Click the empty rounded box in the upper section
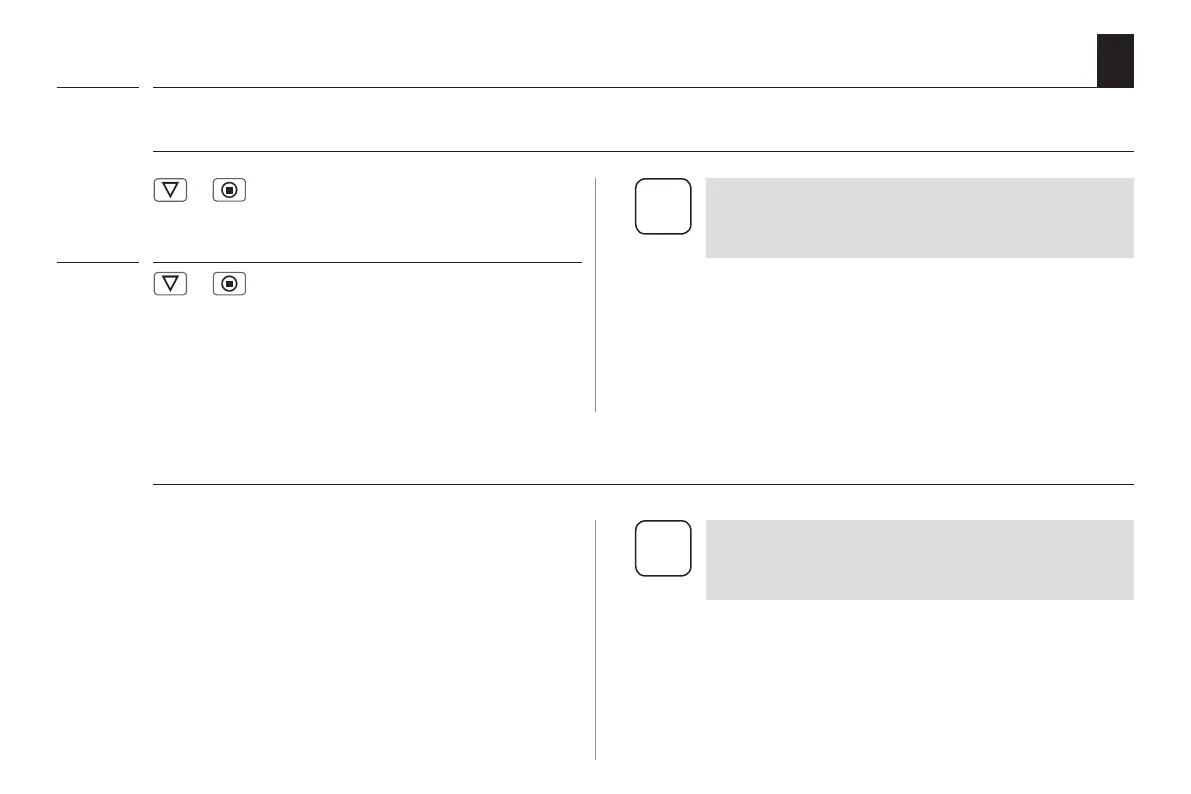The image size is (1191, 794). [x=662, y=206]
